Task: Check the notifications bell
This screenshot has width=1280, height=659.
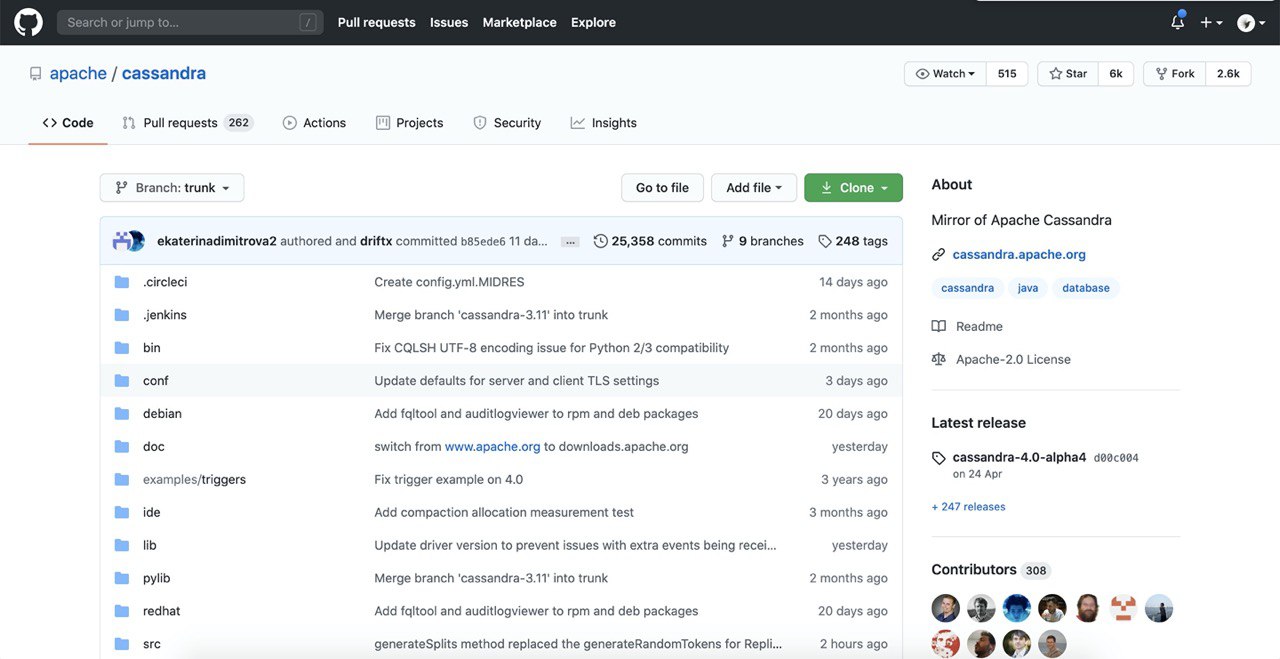Action: click(1177, 22)
